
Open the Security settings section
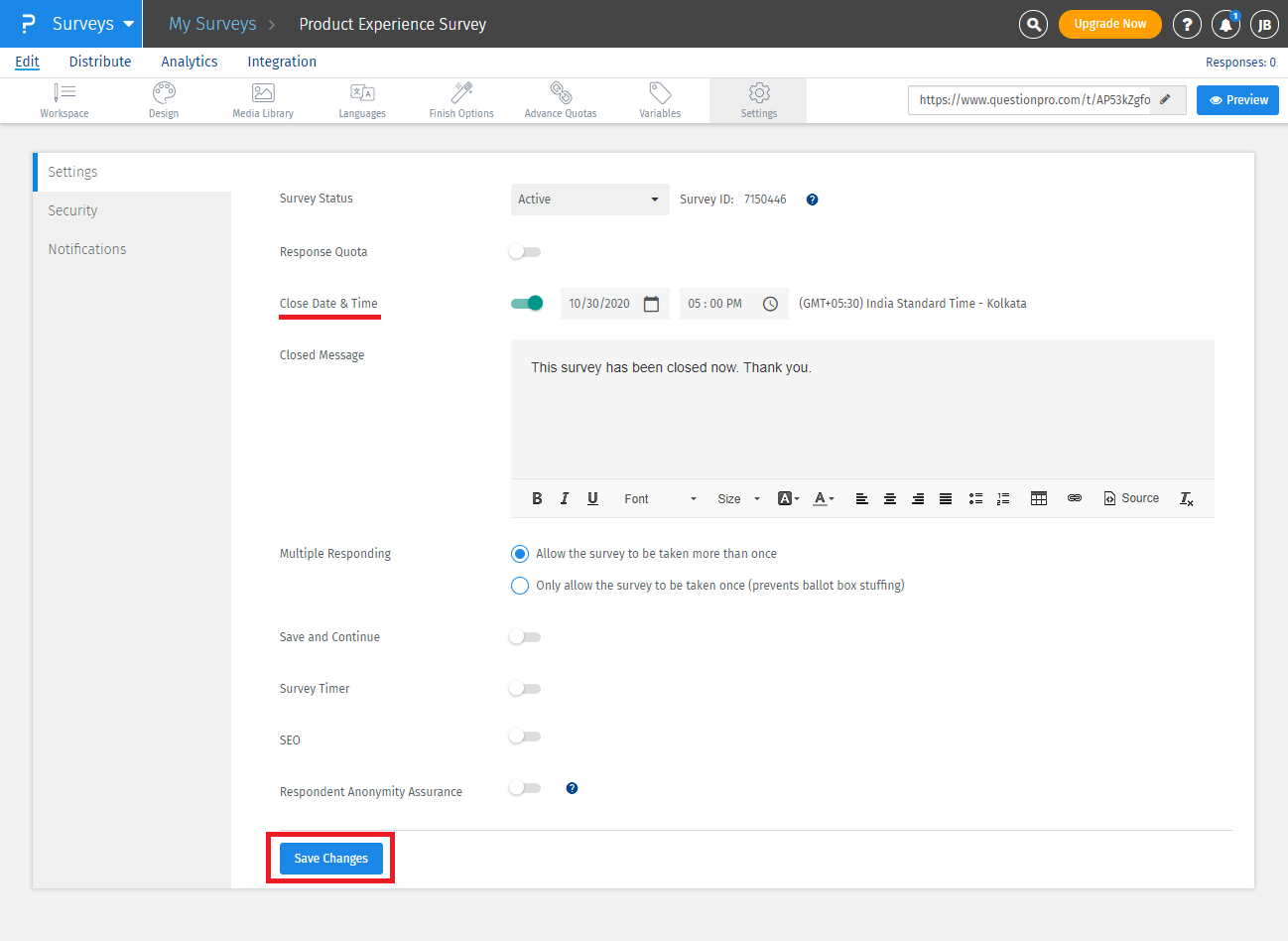click(x=72, y=210)
